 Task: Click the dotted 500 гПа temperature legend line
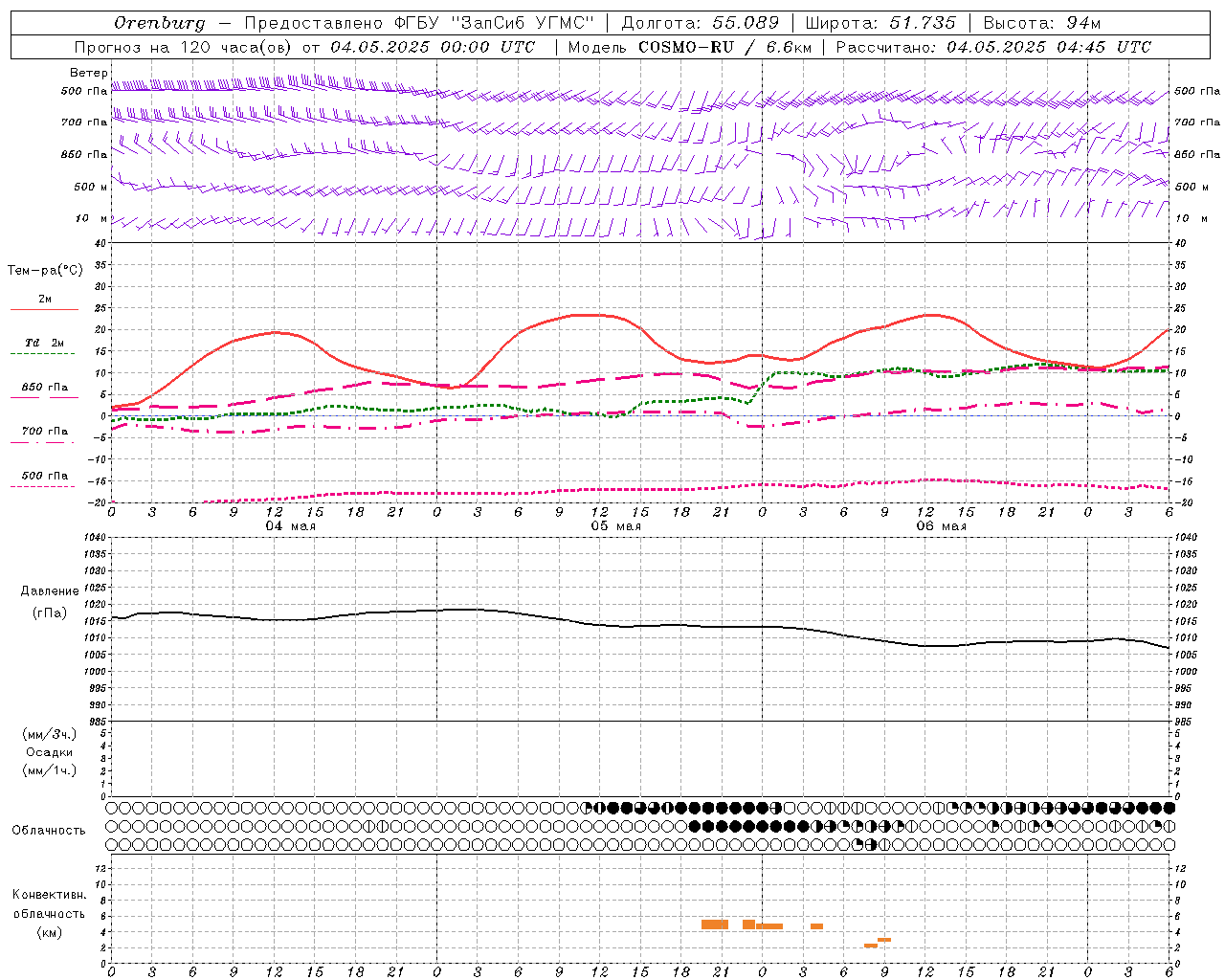click(43, 487)
